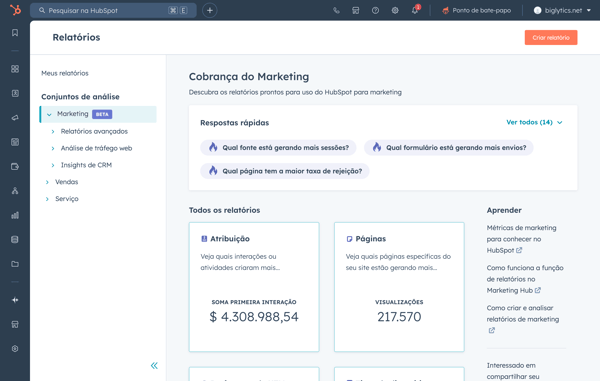Click the Criar relatório button
600x381 pixels.
coord(551,37)
